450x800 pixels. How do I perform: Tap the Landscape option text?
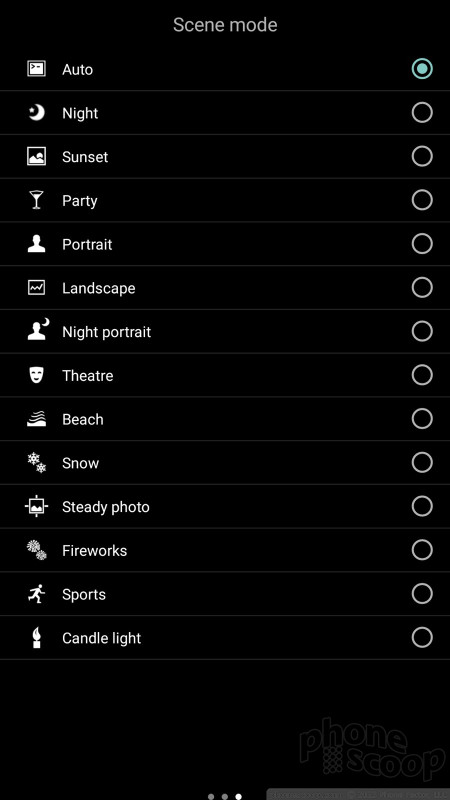[x=98, y=288]
